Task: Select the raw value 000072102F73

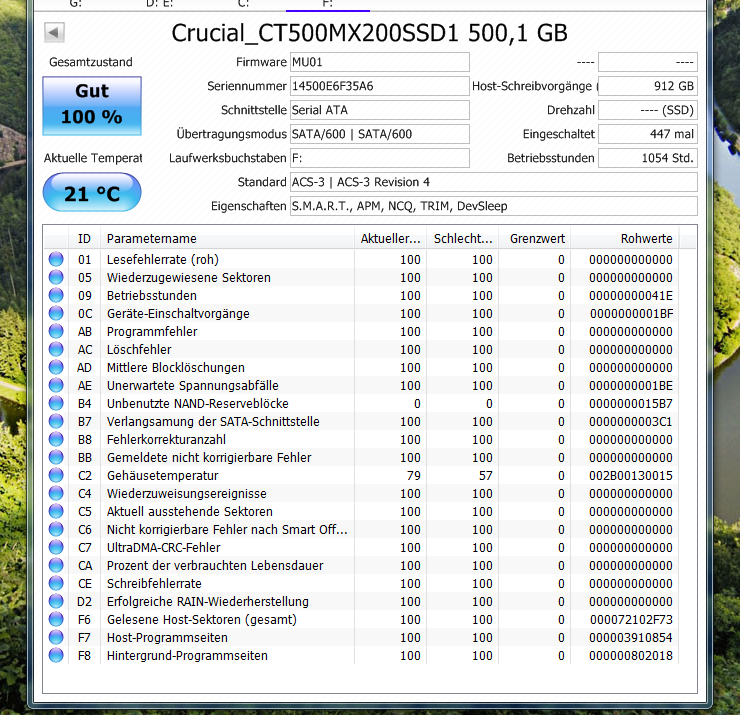Action: pyautogui.click(x=631, y=620)
